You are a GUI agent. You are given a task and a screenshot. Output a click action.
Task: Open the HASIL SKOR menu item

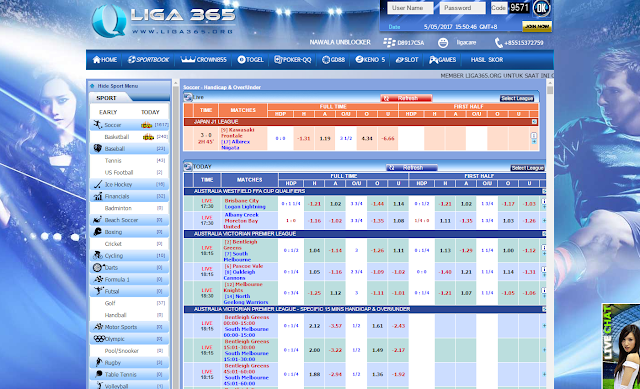tap(487, 60)
